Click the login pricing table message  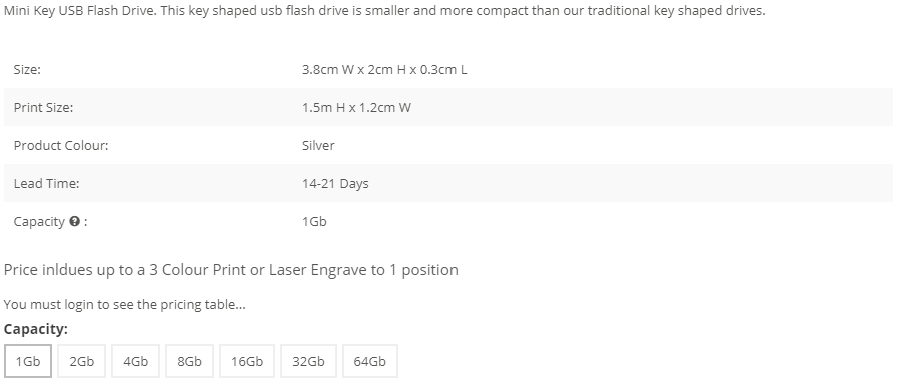tap(124, 304)
